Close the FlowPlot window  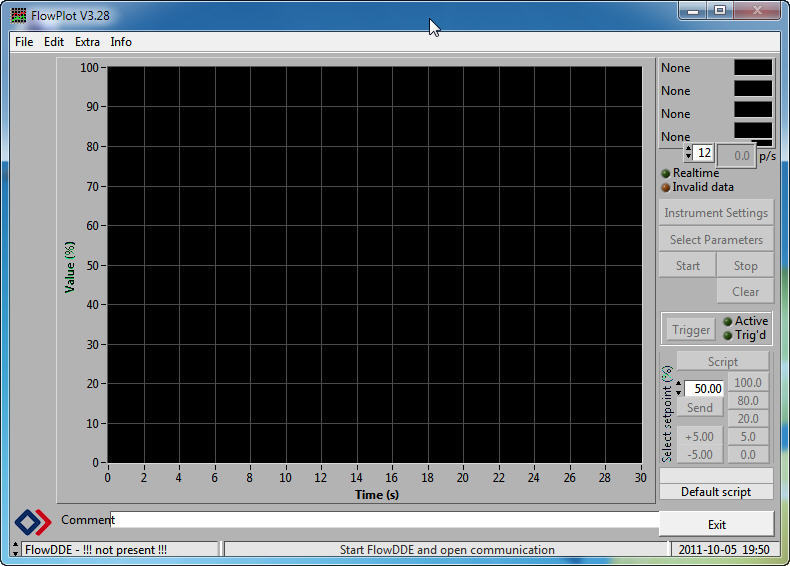coord(757,11)
